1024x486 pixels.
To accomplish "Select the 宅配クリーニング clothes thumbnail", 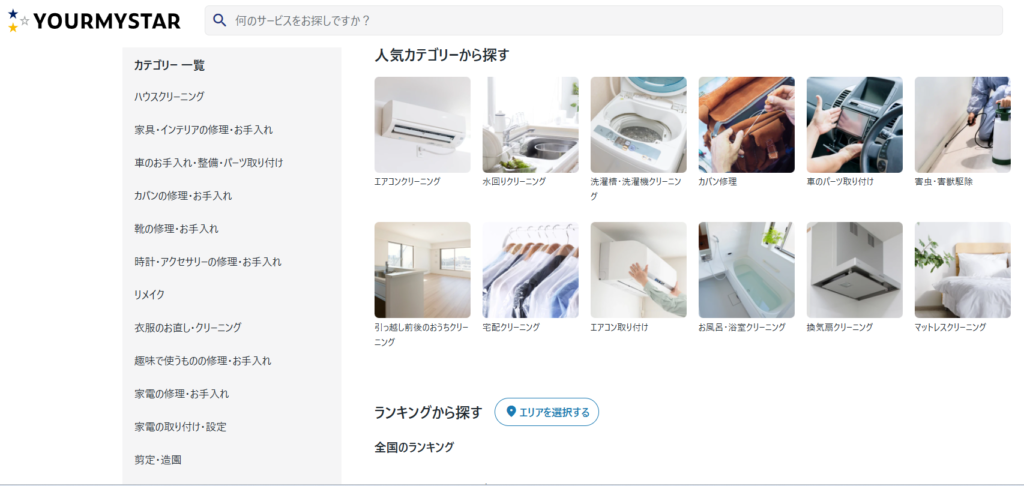I will 530,270.
